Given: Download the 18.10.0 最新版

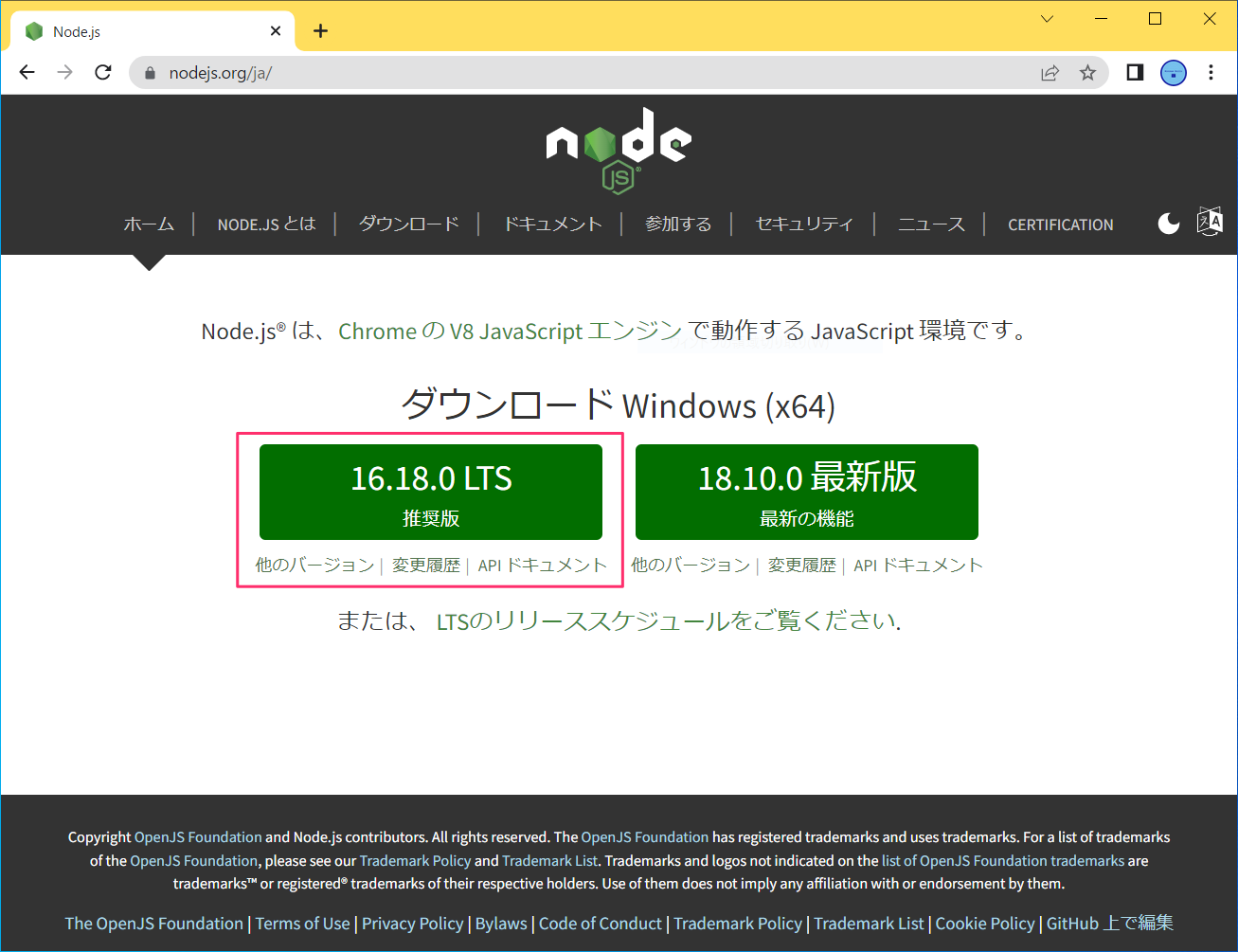Looking at the screenshot, I should (807, 492).
